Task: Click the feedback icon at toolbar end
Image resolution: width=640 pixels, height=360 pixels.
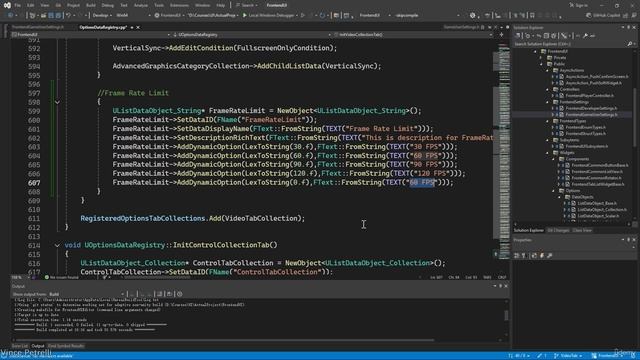Action: pos(633,16)
